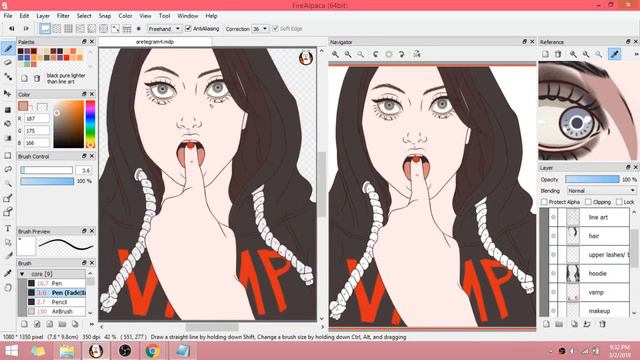Open the Snap menu
This screenshot has width=640, height=360.
[x=104, y=16]
